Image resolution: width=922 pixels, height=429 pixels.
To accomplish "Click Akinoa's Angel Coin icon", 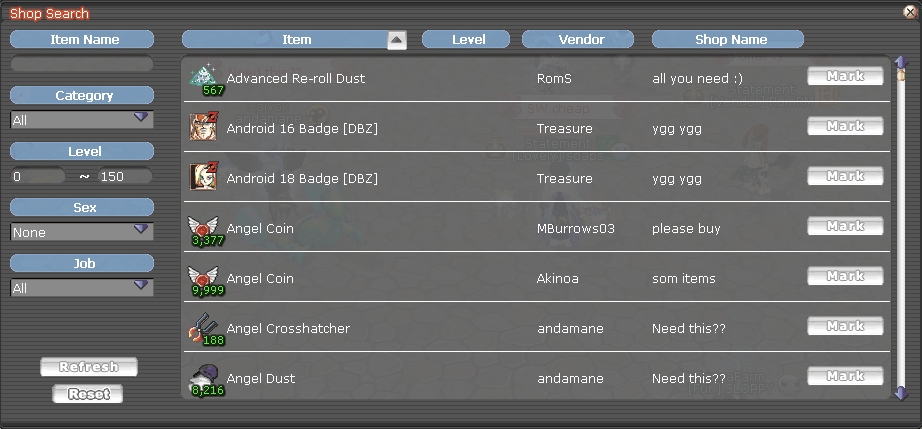I will (x=203, y=279).
